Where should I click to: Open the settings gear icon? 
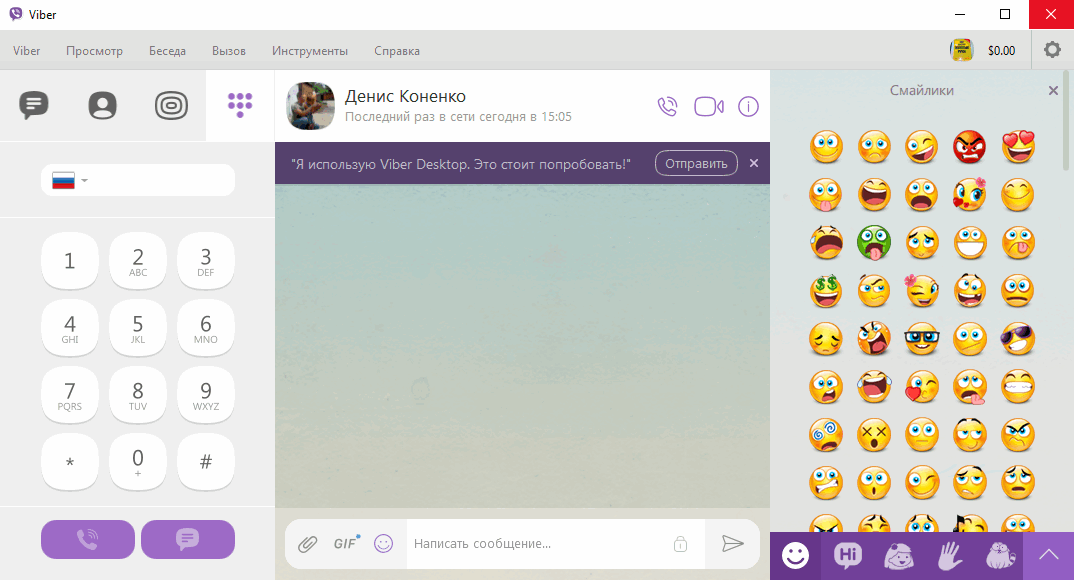pos(1052,50)
